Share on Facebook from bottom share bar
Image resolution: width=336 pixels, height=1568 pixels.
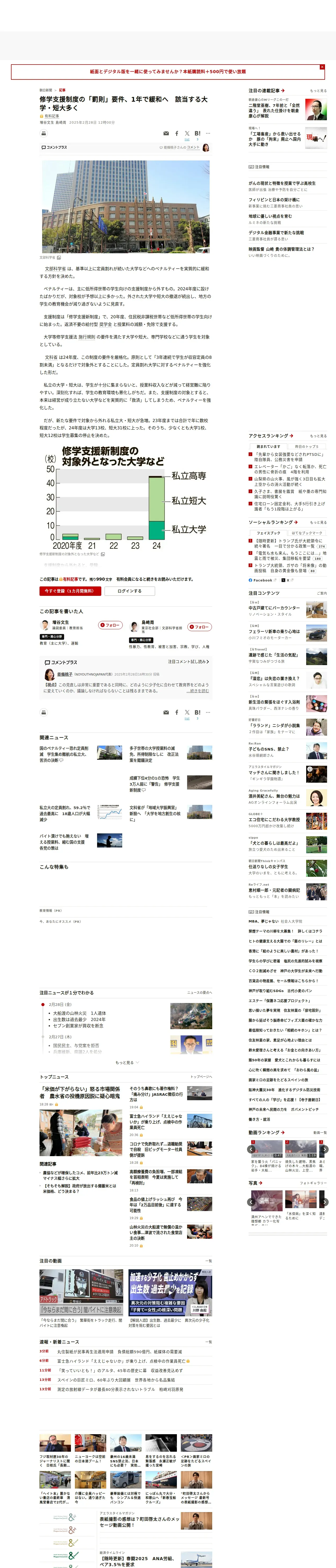(177, 712)
